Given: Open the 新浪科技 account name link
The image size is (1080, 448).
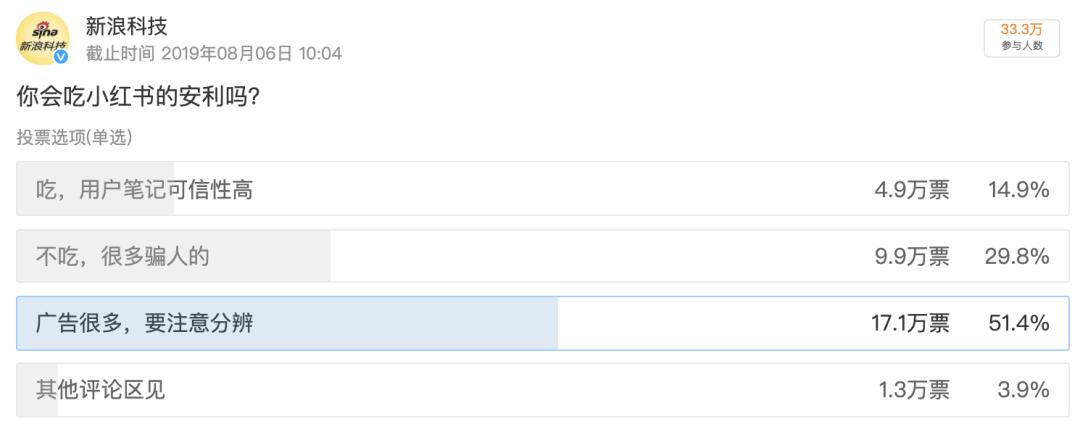Looking at the screenshot, I should click(x=126, y=27).
